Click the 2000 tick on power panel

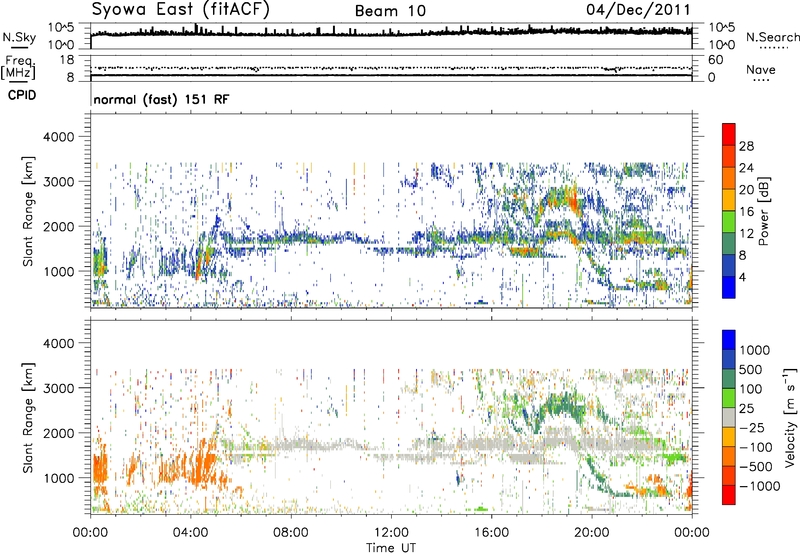58,226
